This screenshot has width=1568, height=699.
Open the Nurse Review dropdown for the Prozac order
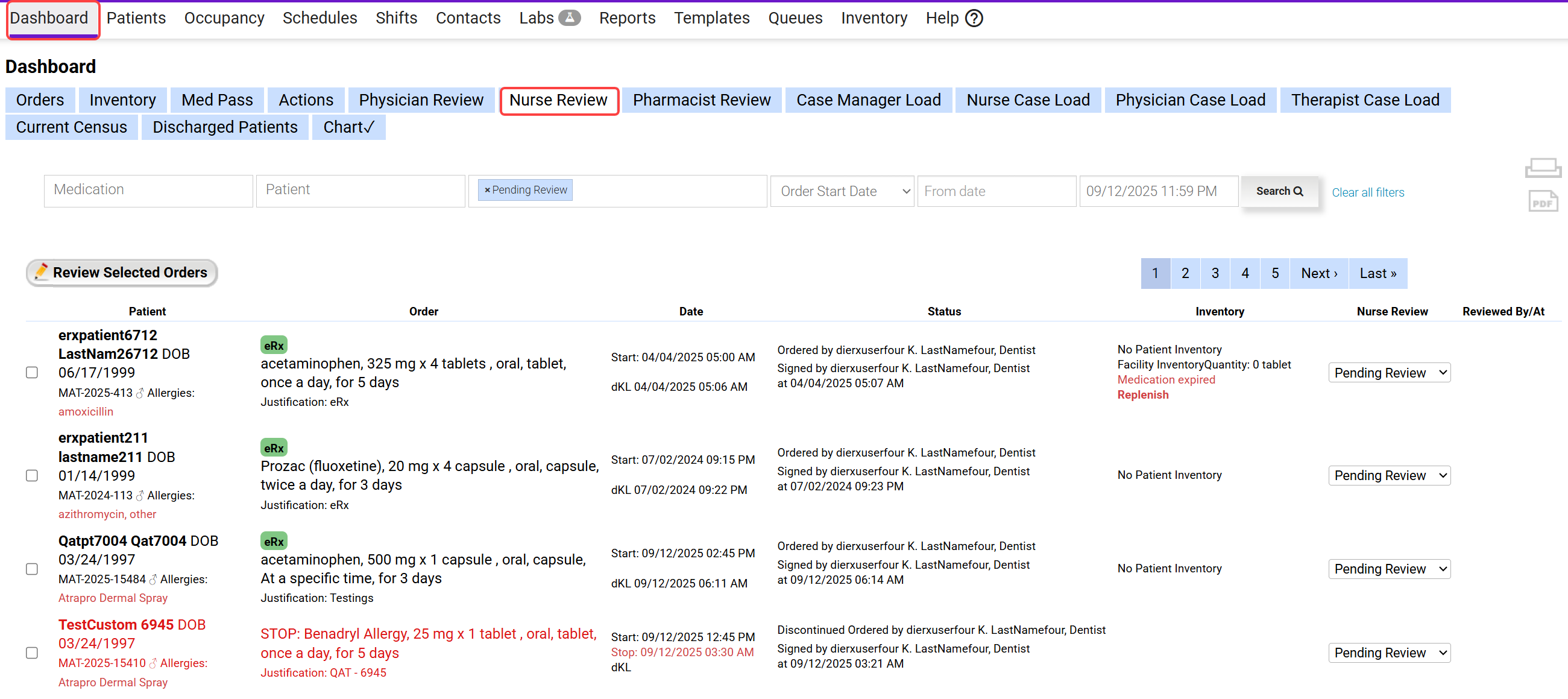(x=1388, y=475)
